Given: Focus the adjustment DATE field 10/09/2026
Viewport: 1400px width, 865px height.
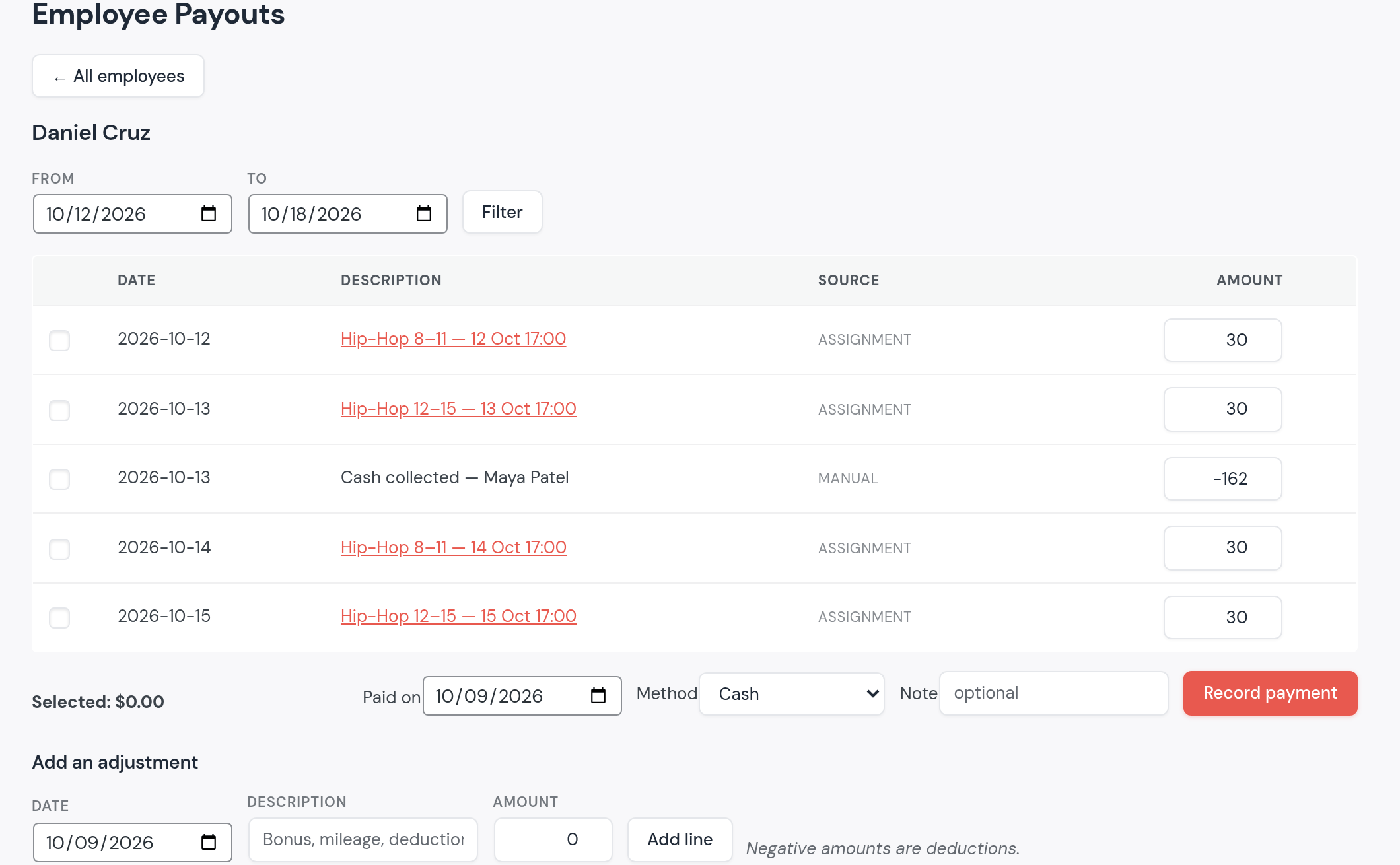Looking at the screenshot, I should 133,843.
